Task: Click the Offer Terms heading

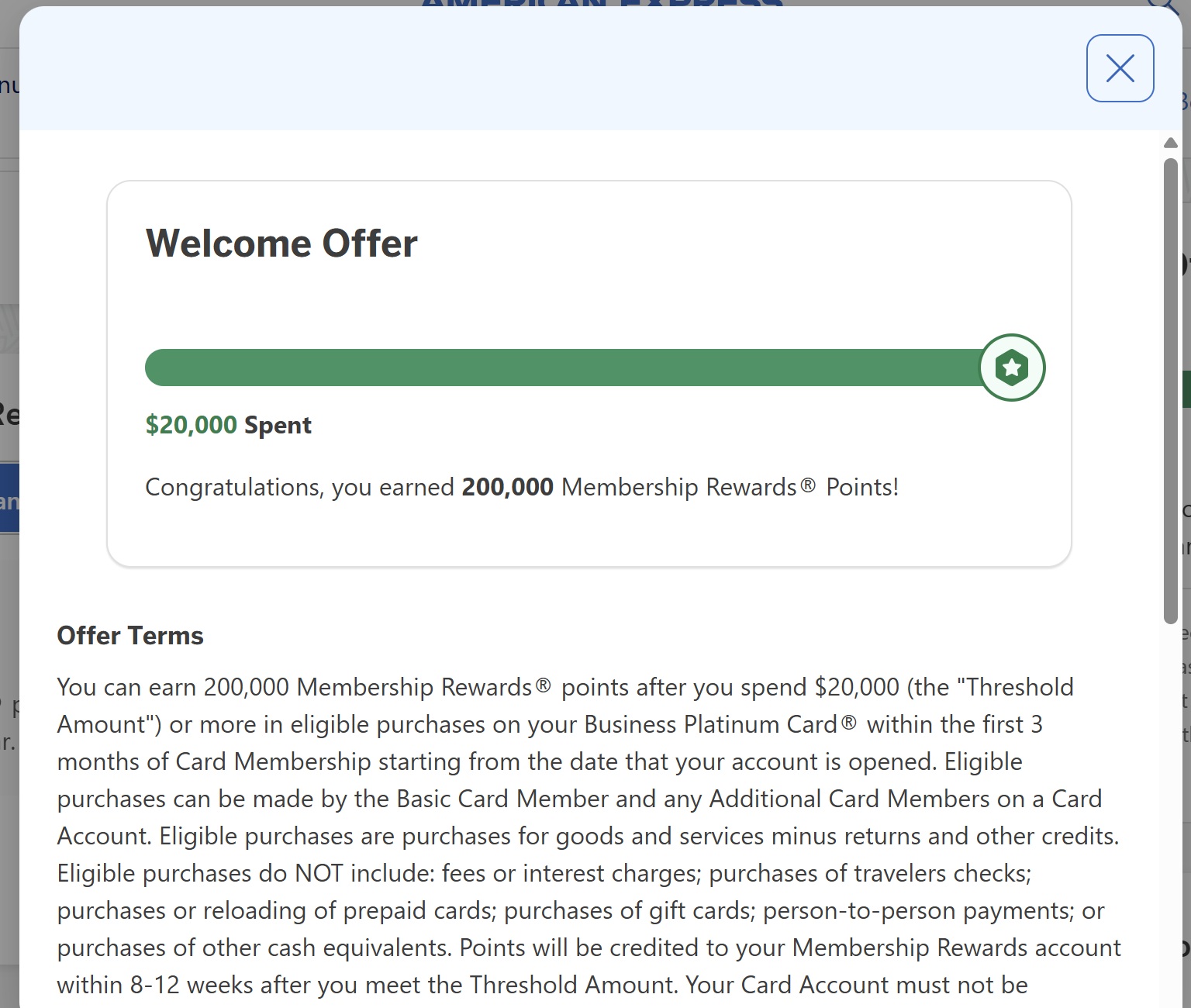Action: tap(129, 635)
